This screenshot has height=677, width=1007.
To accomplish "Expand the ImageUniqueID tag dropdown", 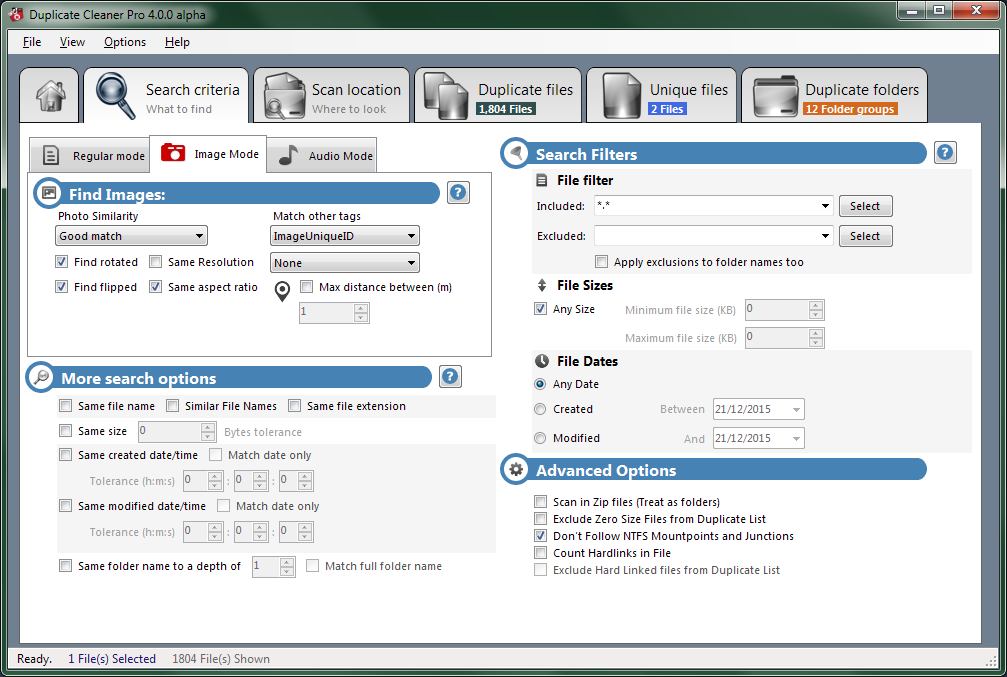I will [345, 236].
